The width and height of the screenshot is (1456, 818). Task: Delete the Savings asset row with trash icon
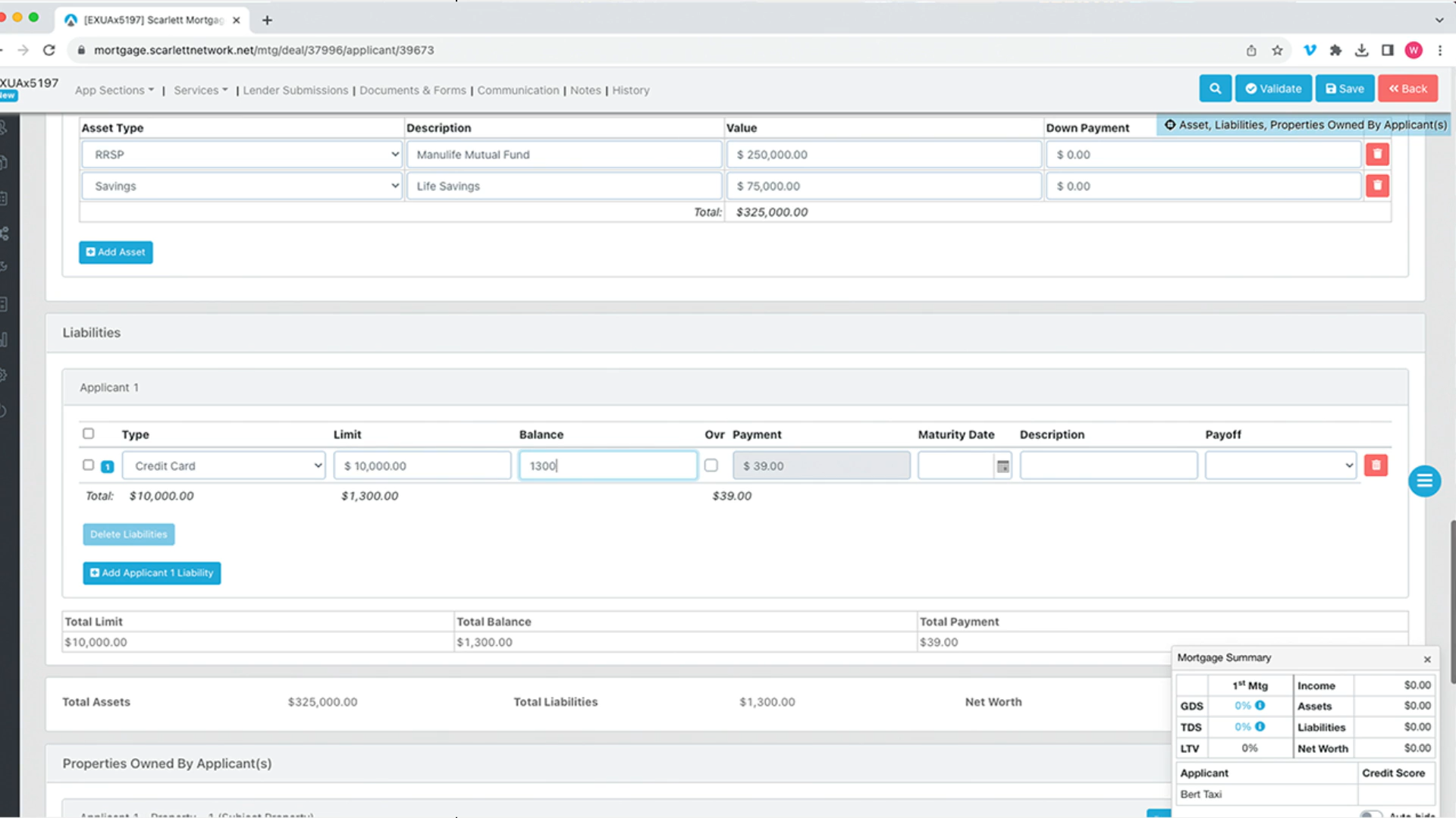tap(1377, 186)
